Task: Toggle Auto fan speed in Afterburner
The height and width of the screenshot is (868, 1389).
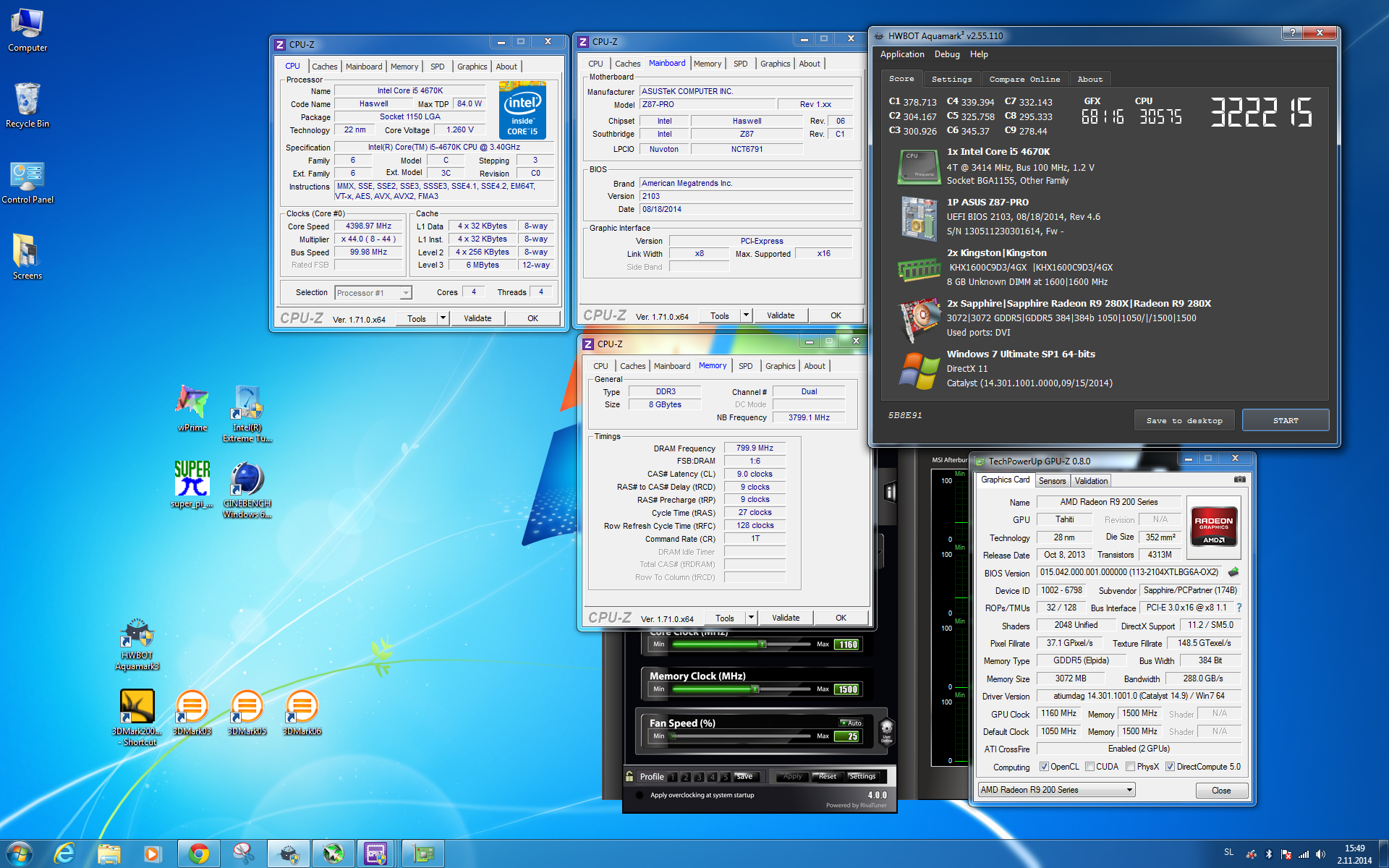Action: (x=851, y=723)
